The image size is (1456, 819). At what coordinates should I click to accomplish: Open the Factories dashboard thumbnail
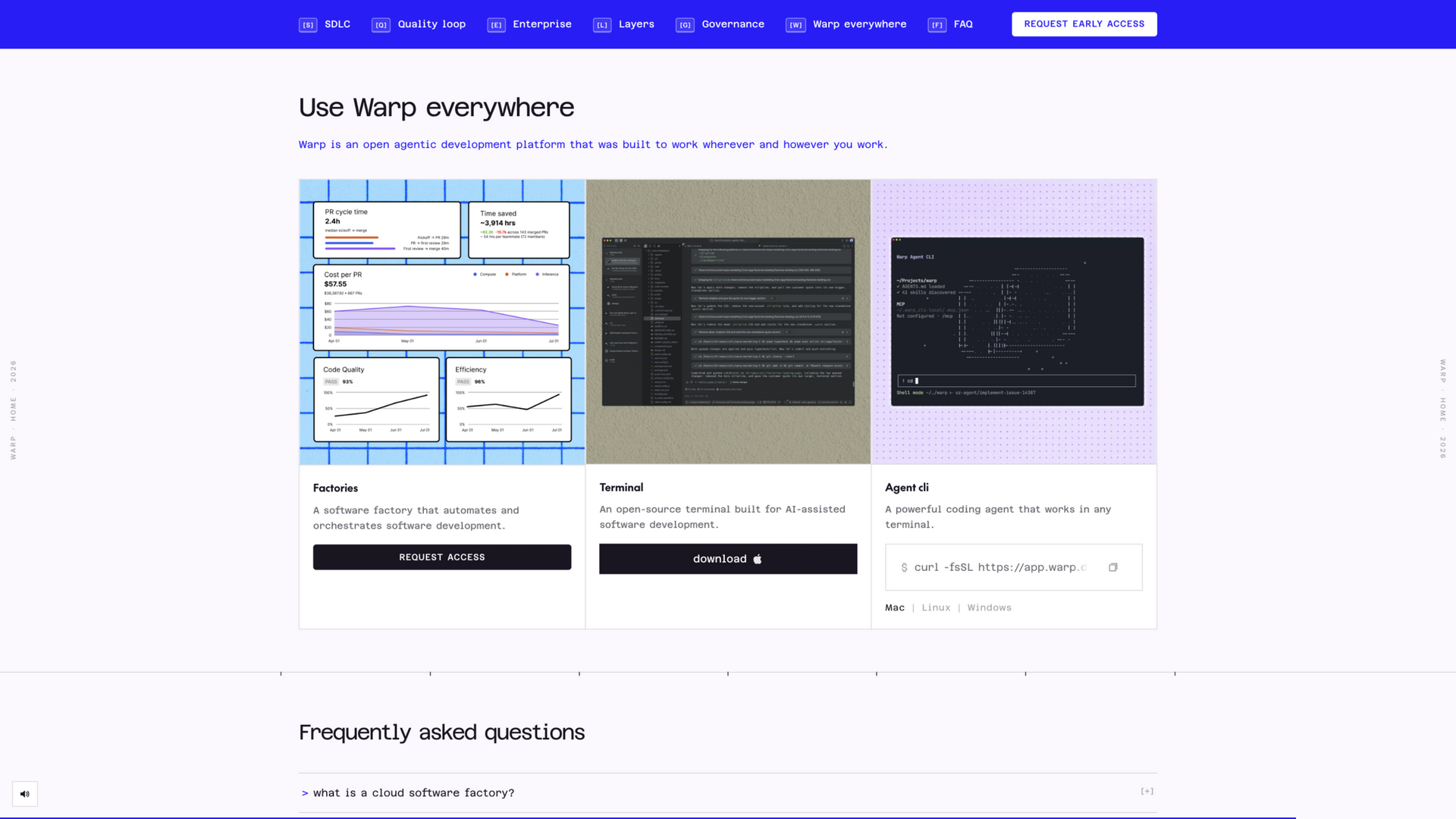442,322
